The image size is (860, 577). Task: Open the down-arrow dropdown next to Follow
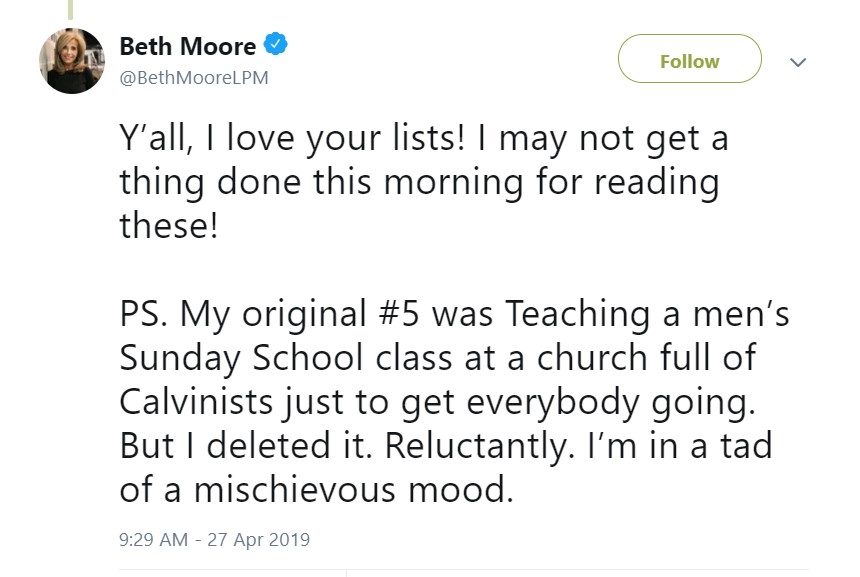pos(798,61)
